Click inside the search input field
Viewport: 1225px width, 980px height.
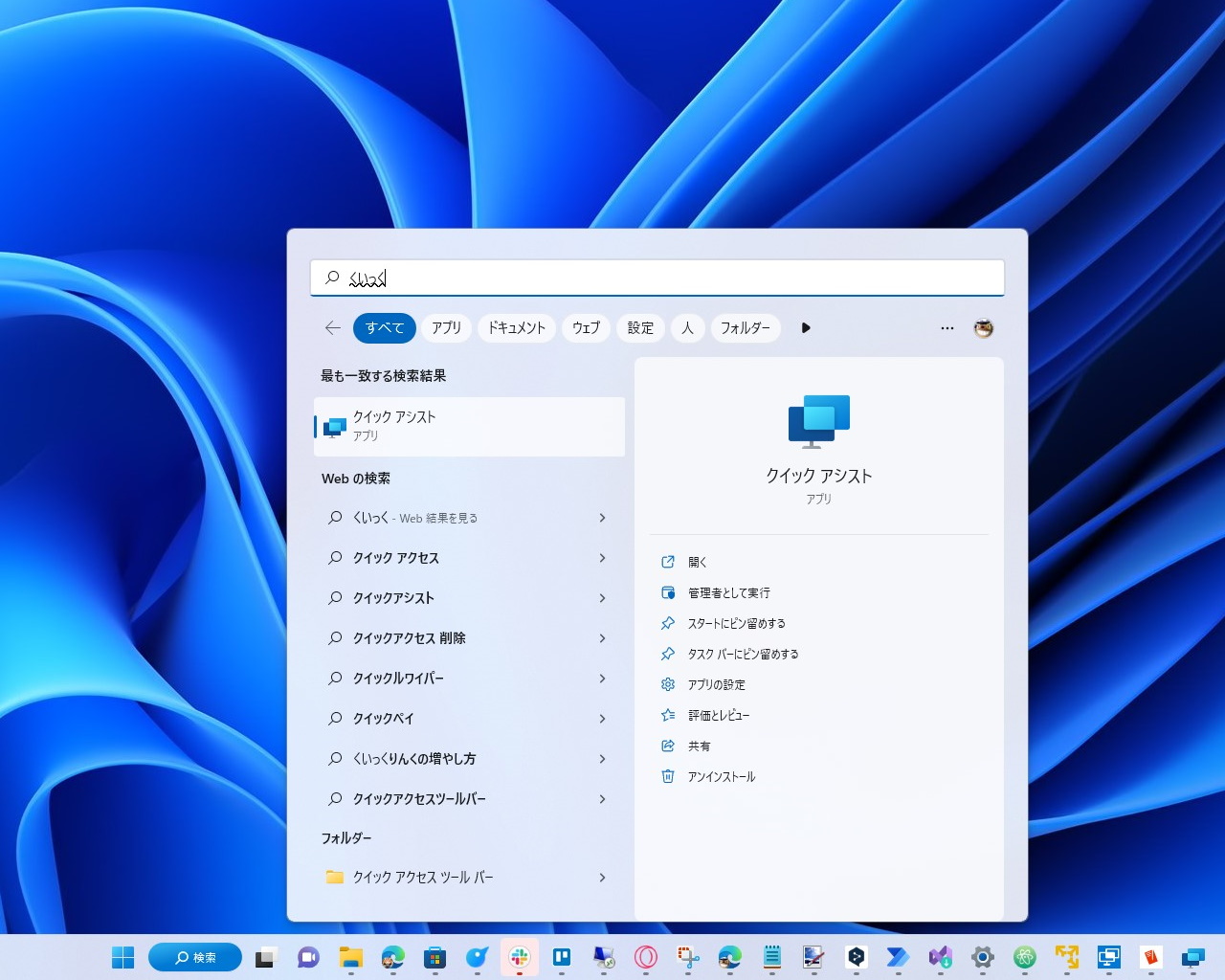(x=657, y=278)
